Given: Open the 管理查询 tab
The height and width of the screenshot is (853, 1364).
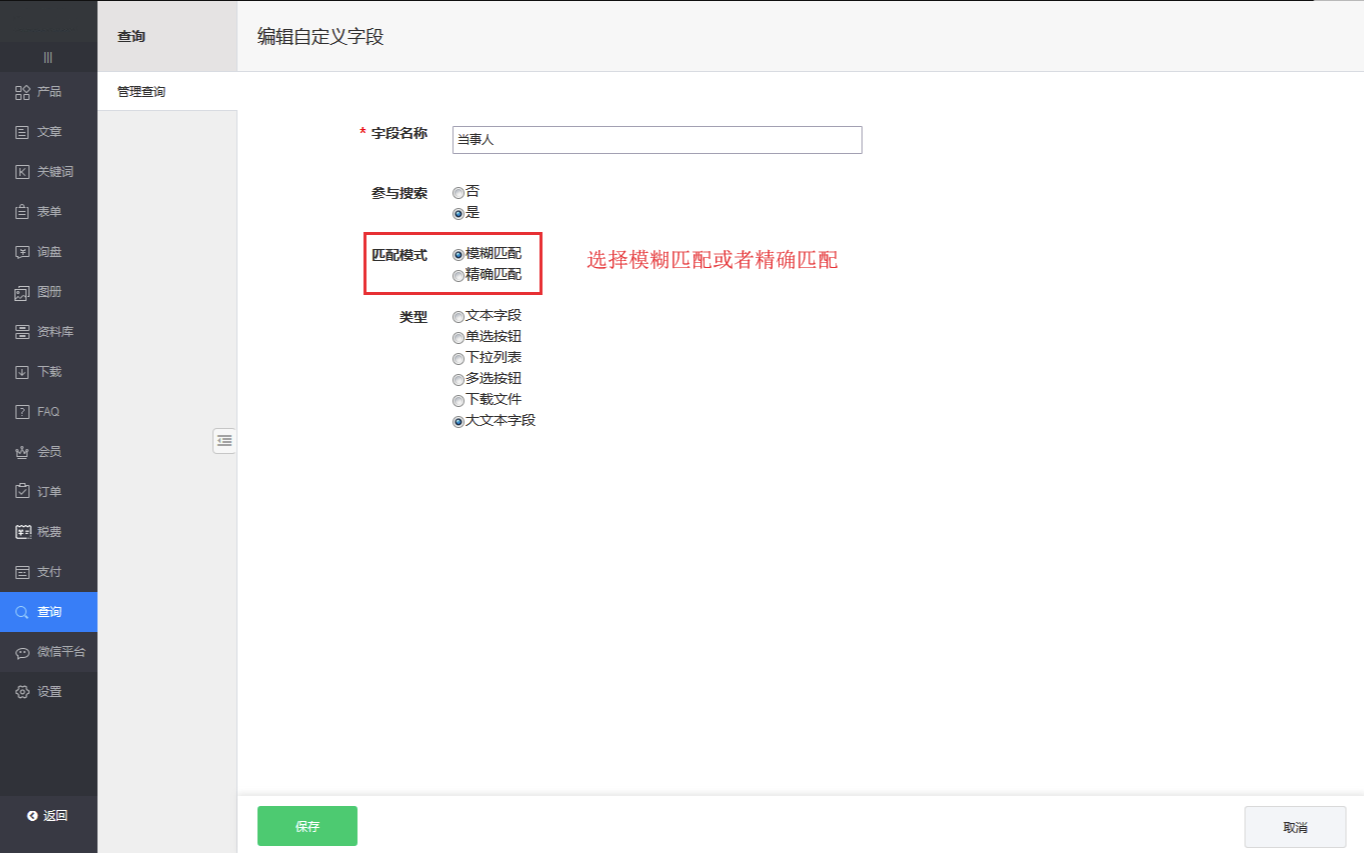Looking at the screenshot, I should [141, 92].
